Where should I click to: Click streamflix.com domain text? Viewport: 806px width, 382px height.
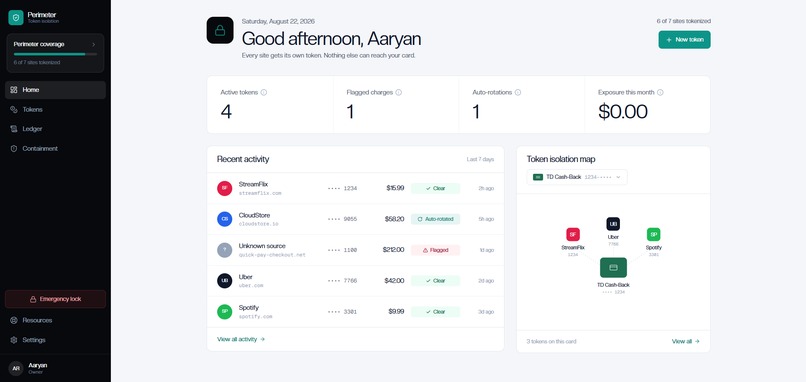(x=260, y=193)
